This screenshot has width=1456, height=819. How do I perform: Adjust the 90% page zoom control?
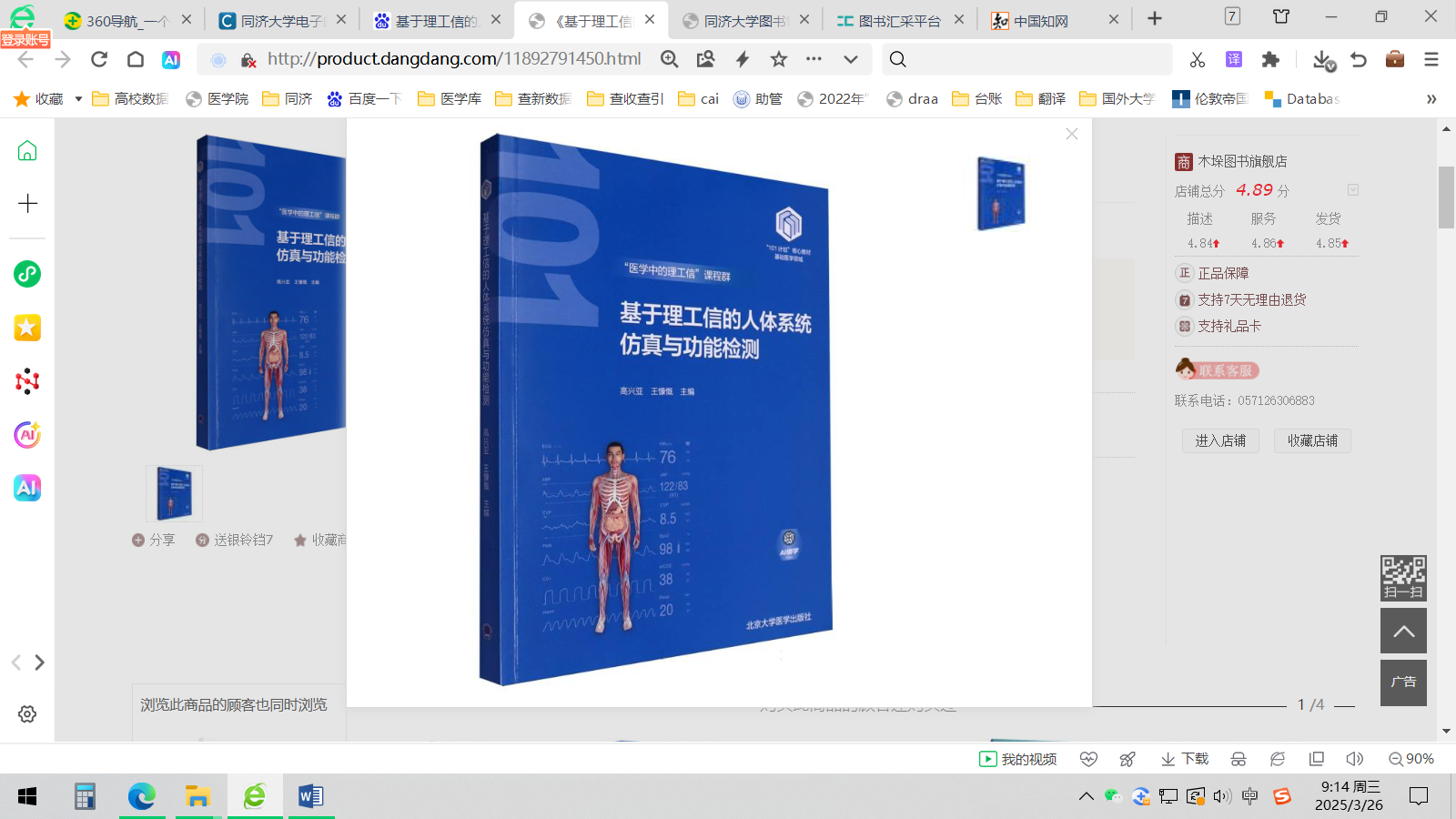click(1411, 759)
